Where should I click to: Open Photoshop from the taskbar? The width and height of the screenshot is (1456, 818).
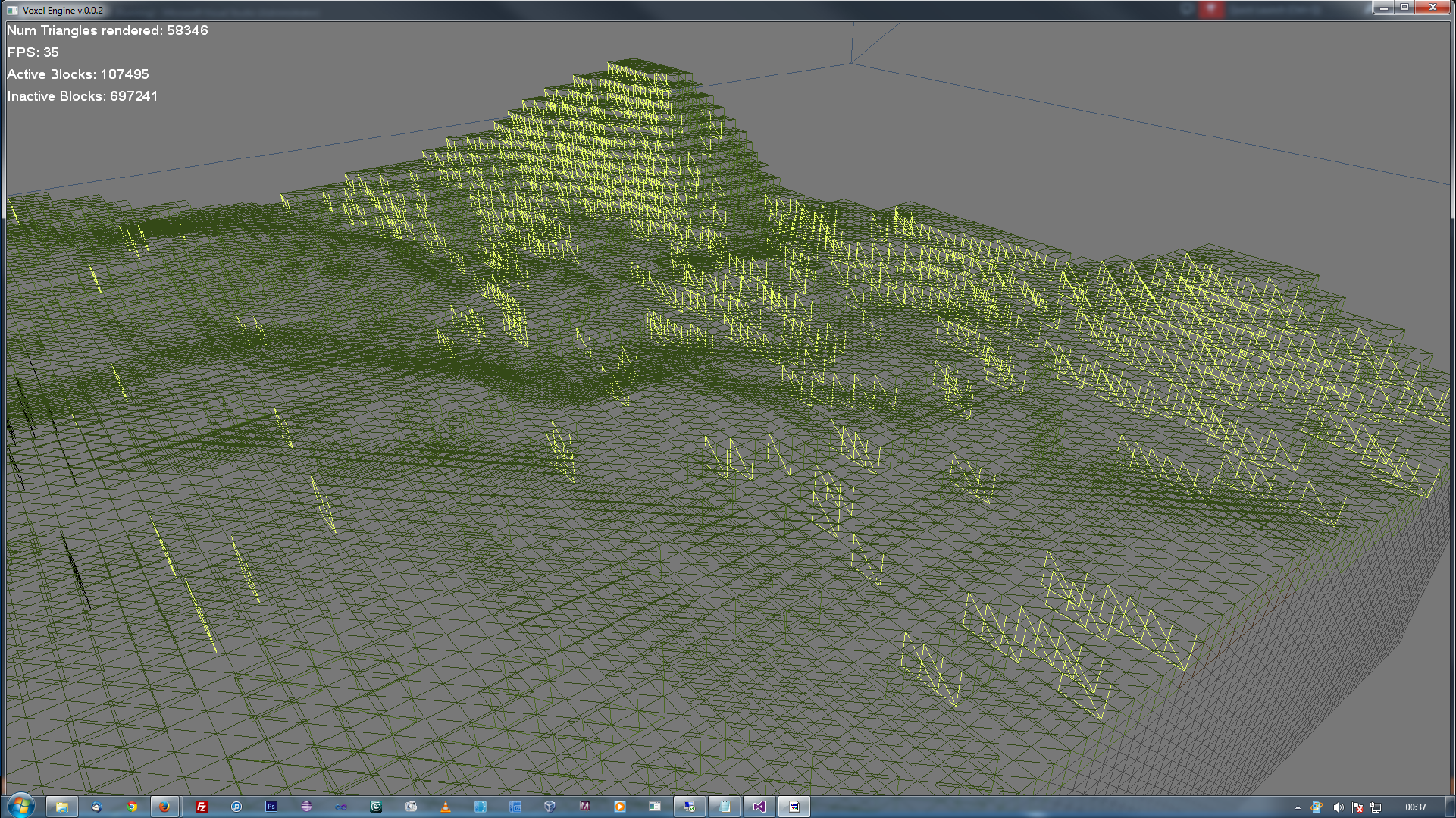coord(271,807)
